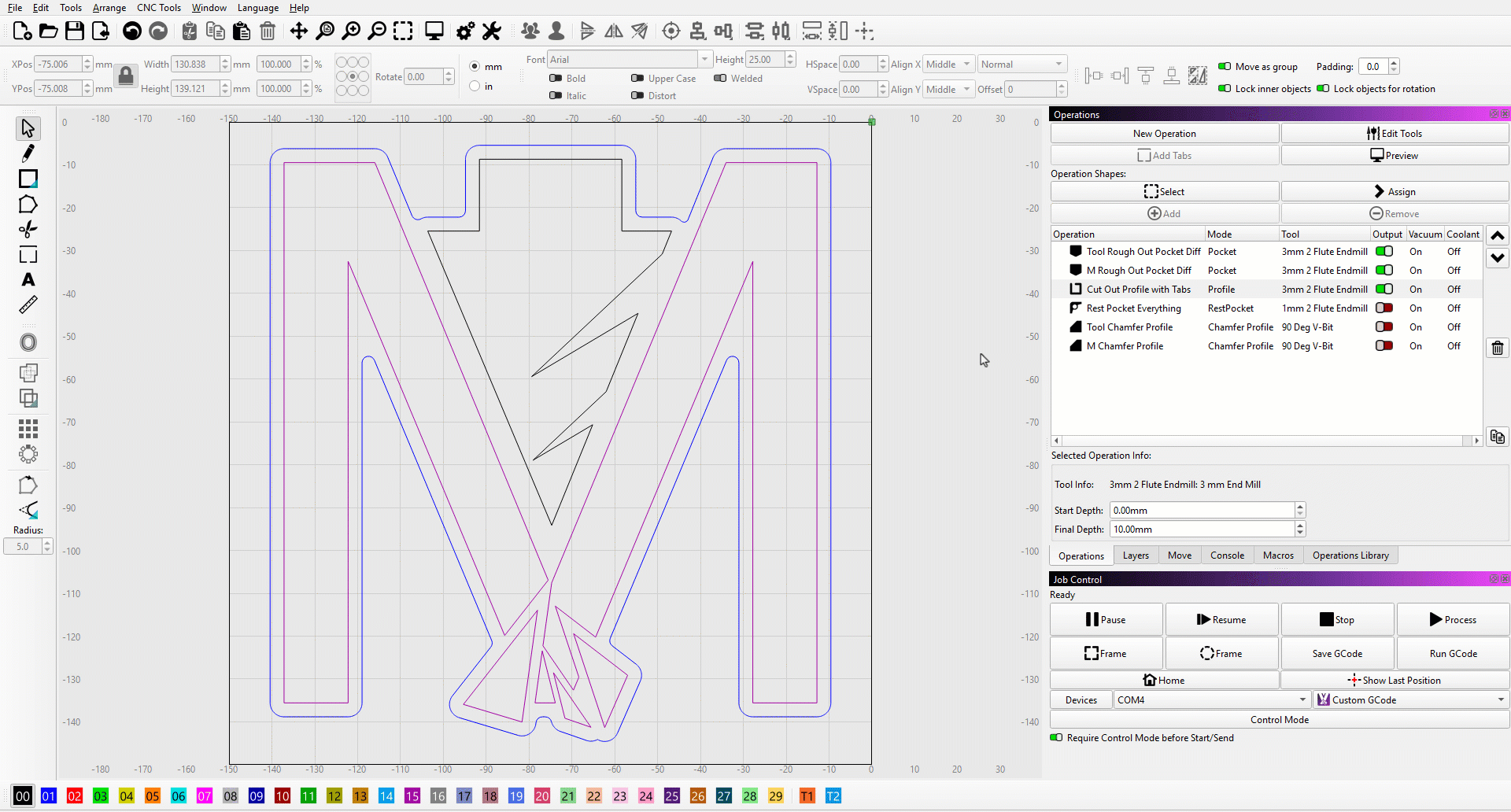Click the New Operation button

pos(1164,134)
